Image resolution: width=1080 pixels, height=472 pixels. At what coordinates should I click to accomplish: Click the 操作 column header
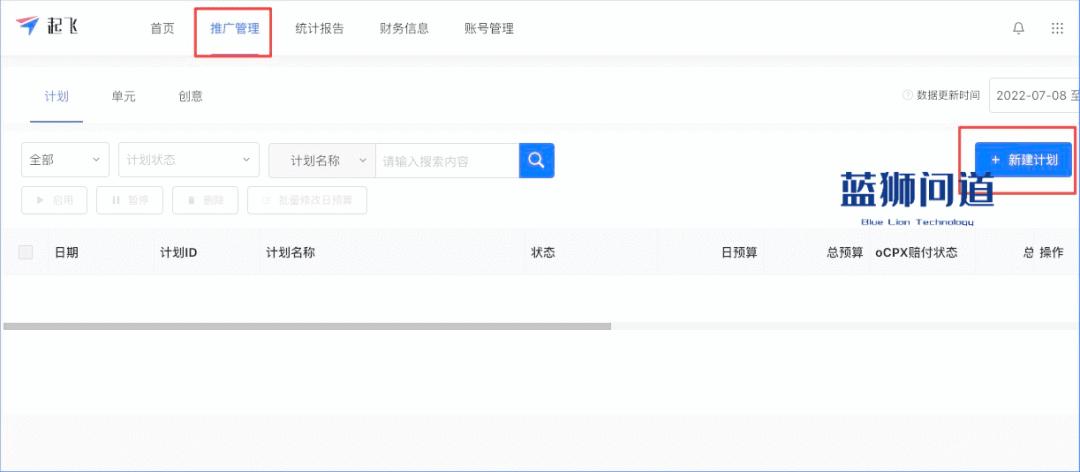(x=1052, y=253)
